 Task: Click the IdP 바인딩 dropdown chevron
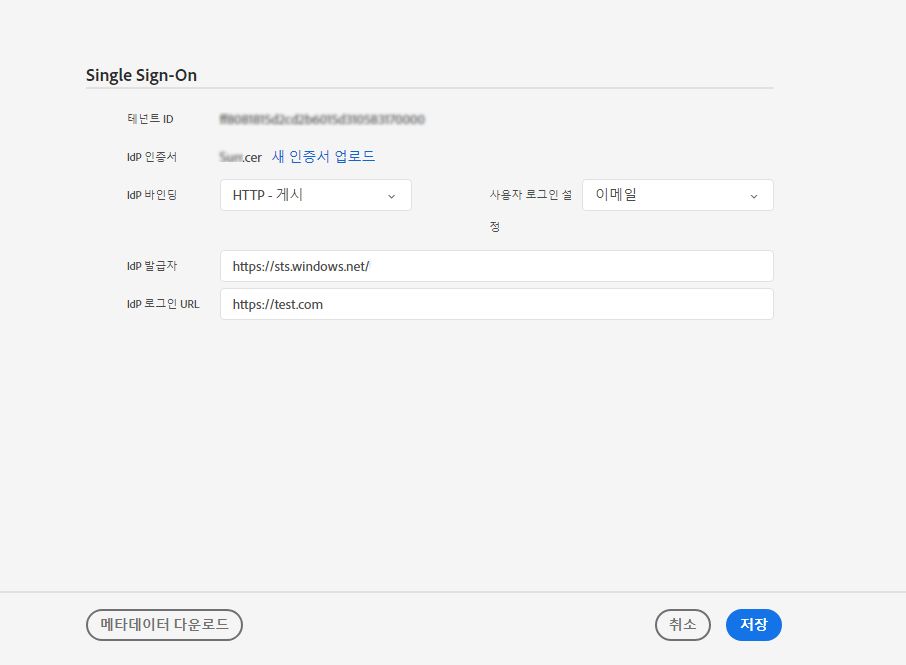(393, 196)
